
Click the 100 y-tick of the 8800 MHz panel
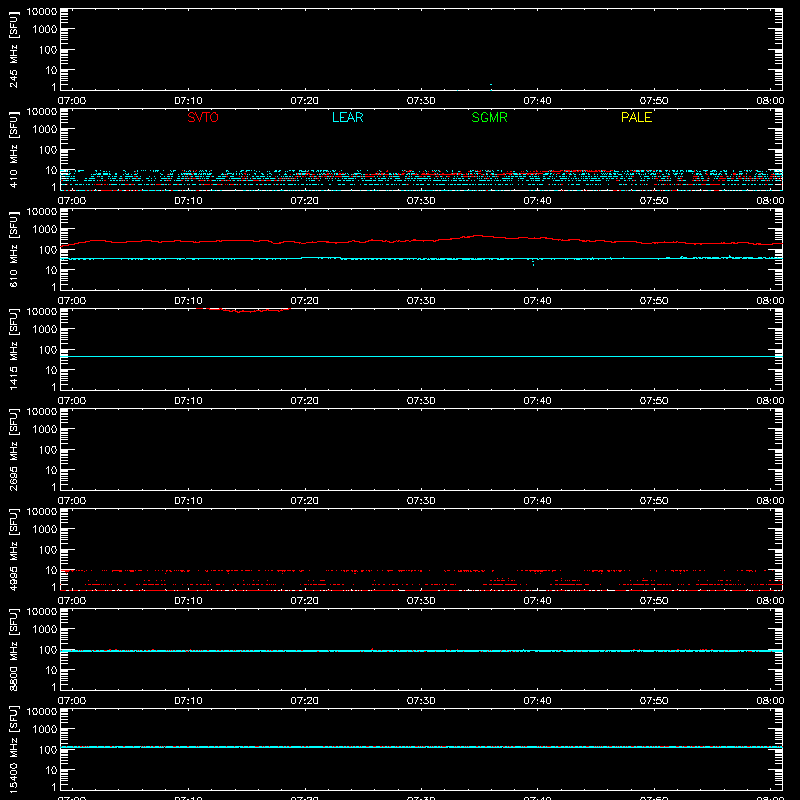click(47, 650)
